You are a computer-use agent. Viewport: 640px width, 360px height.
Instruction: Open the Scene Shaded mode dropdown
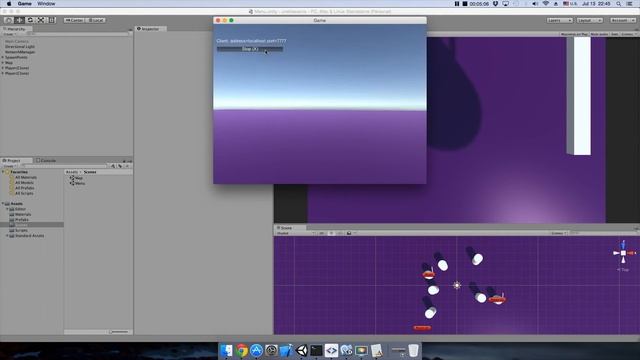(296, 233)
